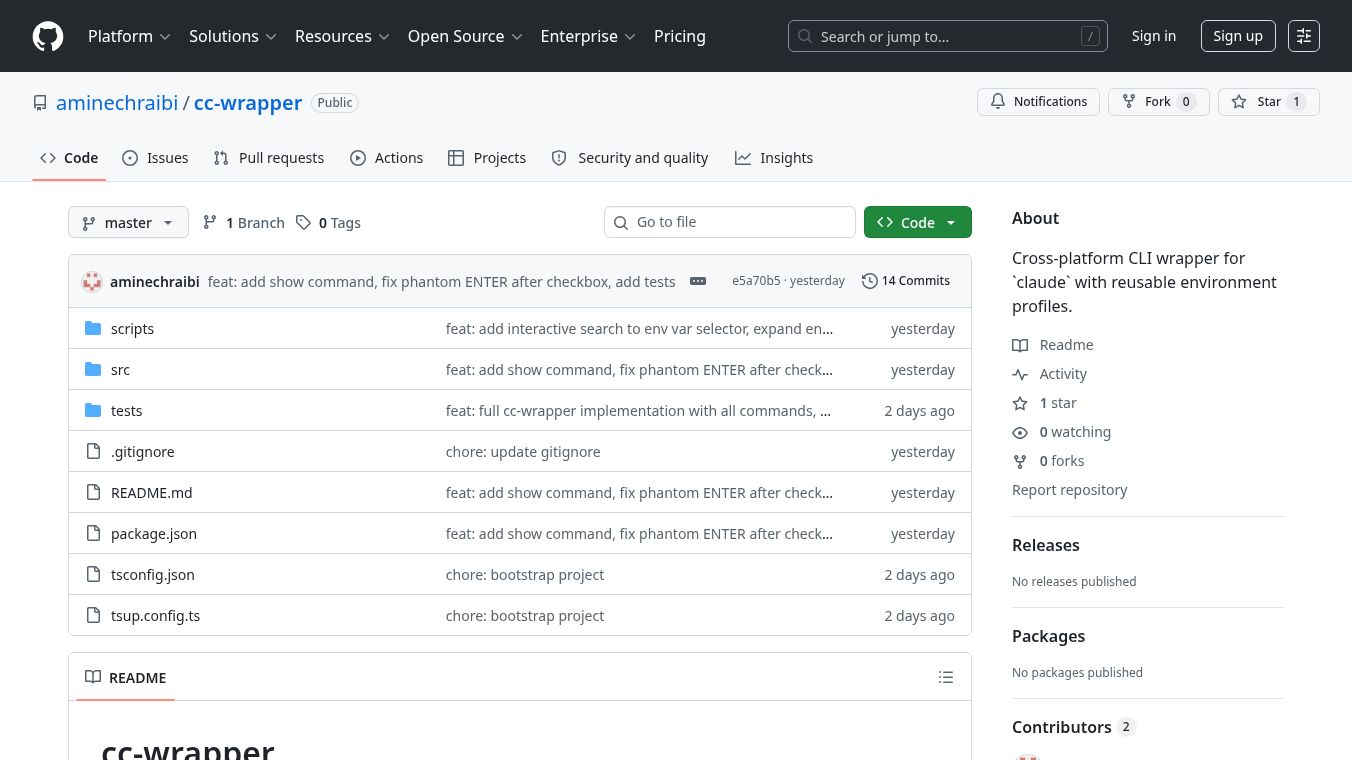Open the master branch selector
The width and height of the screenshot is (1352, 760).
click(128, 223)
